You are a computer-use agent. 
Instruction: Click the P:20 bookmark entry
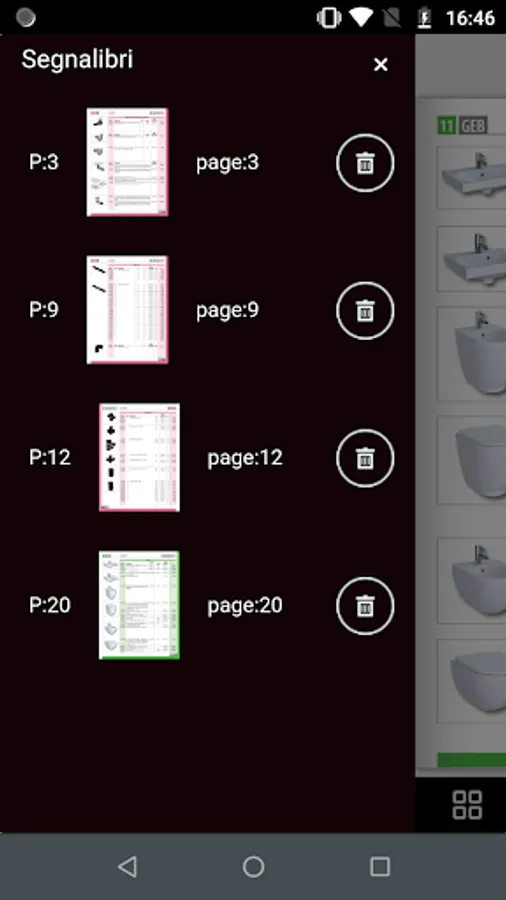click(50, 606)
